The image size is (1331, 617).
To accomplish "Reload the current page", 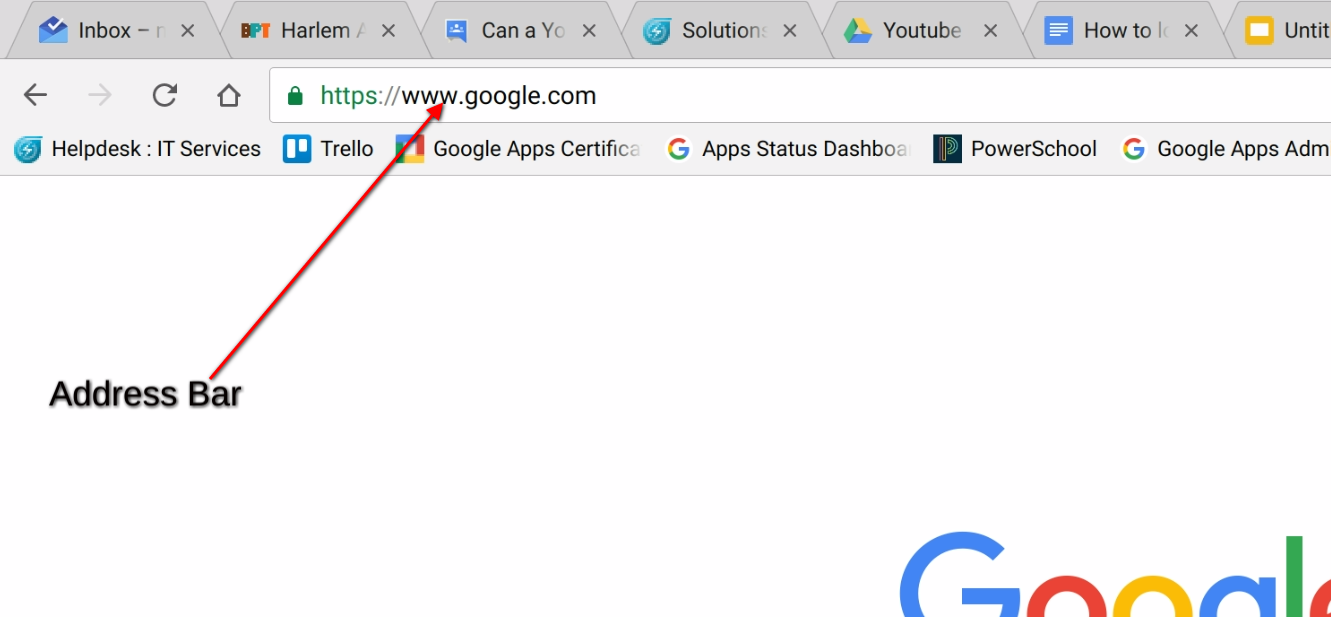I will pos(164,95).
